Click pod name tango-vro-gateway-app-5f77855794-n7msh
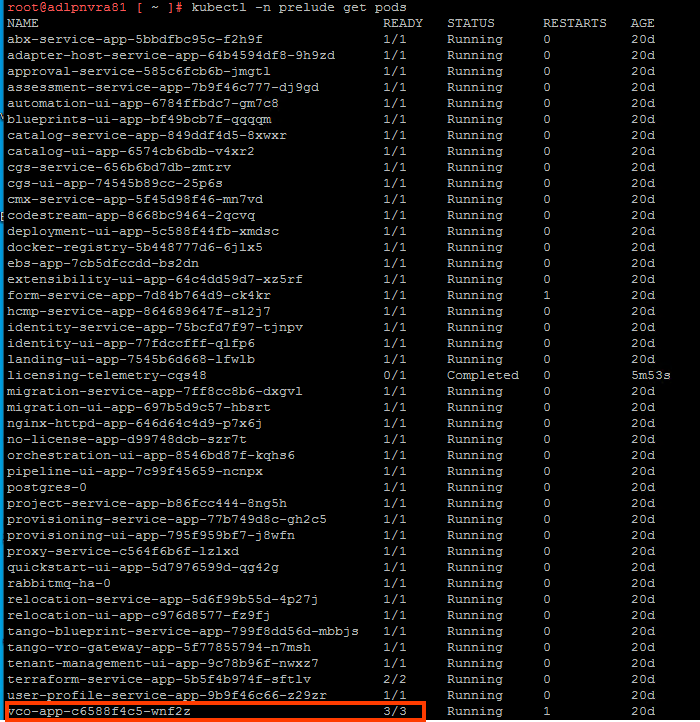This screenshot has height=722, width=700. click(x=159, y=647)
